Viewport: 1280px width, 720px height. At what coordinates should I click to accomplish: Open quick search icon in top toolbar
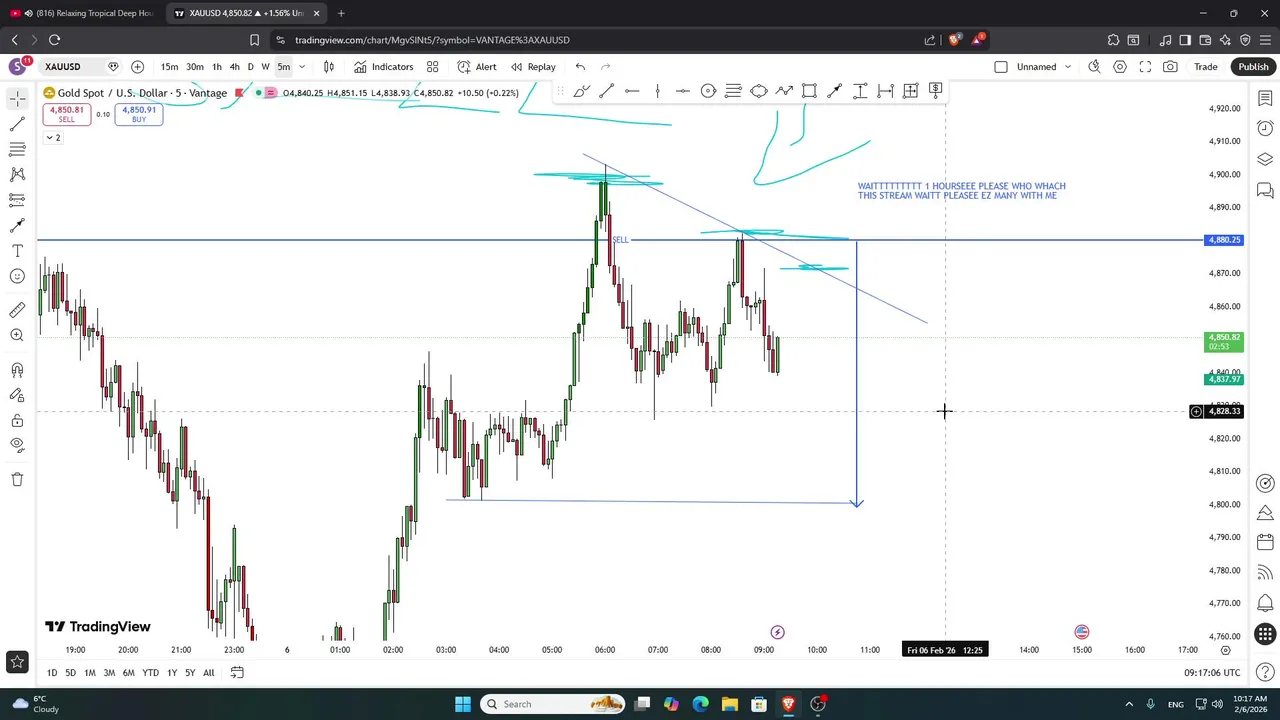point(1094,67)
